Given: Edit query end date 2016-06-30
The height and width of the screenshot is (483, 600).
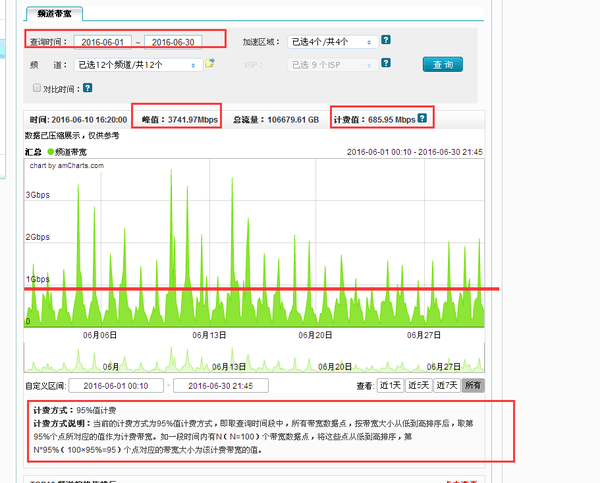Looking at the screenshot, I should coord(173,42).
